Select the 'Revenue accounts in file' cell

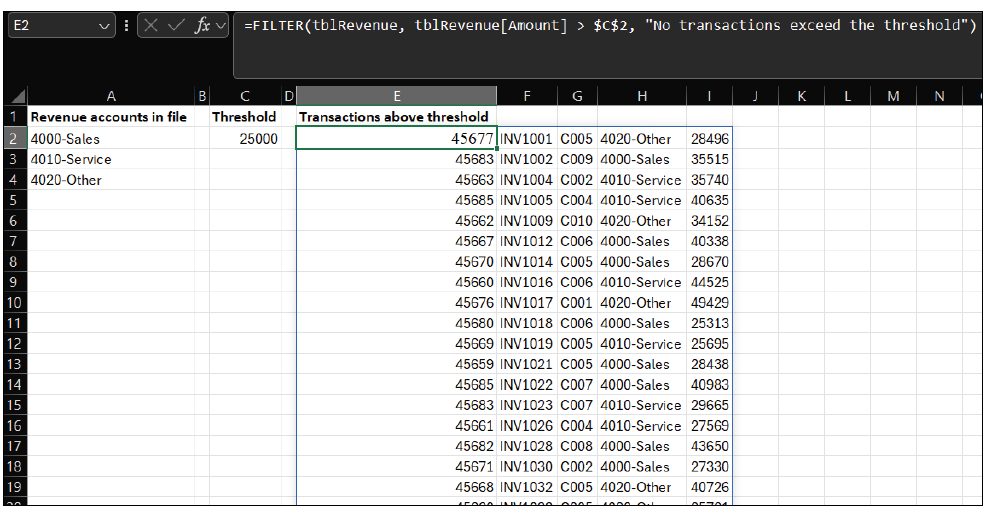110,117
